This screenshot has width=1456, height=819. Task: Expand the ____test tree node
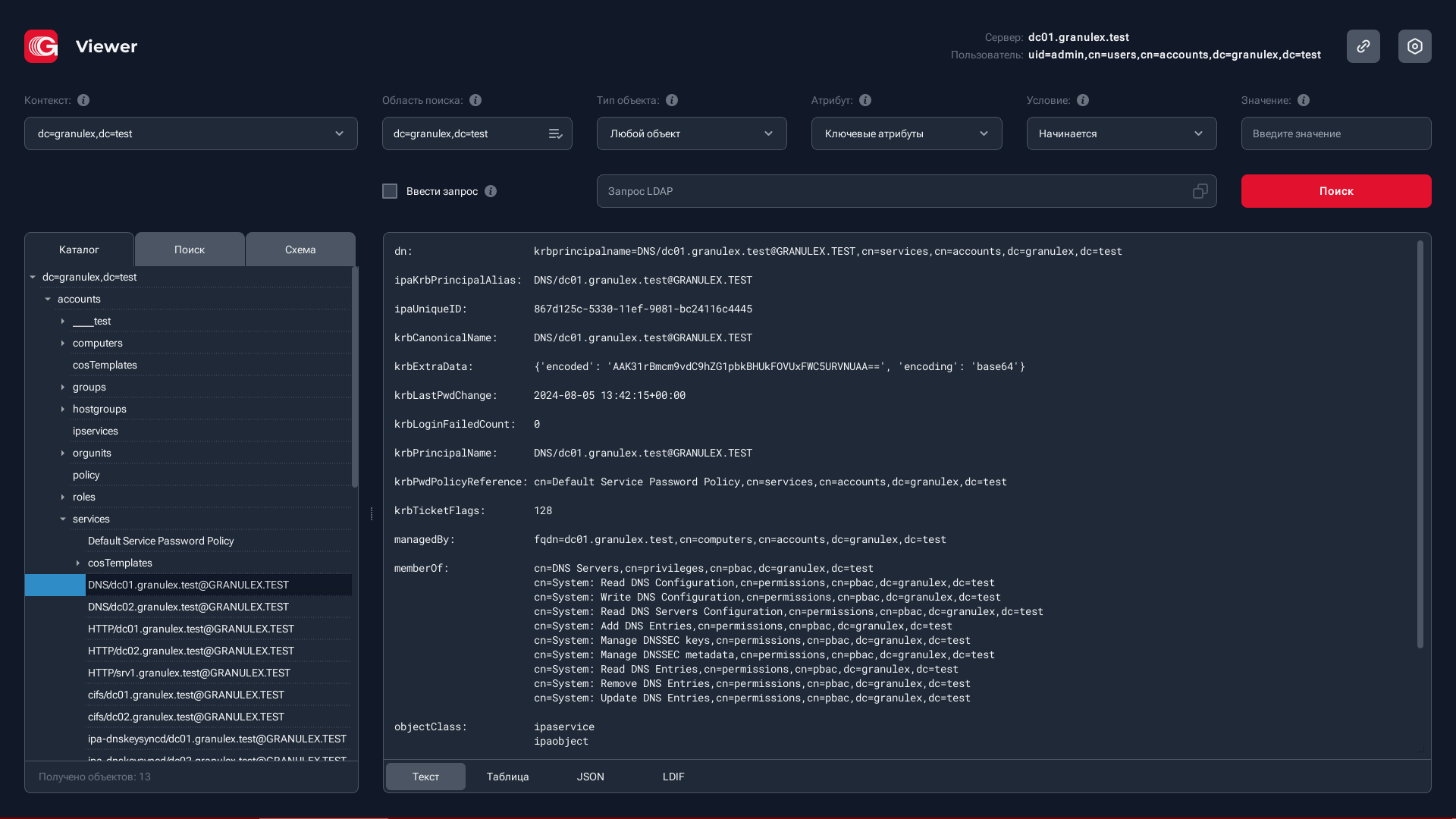coord(63,322)
